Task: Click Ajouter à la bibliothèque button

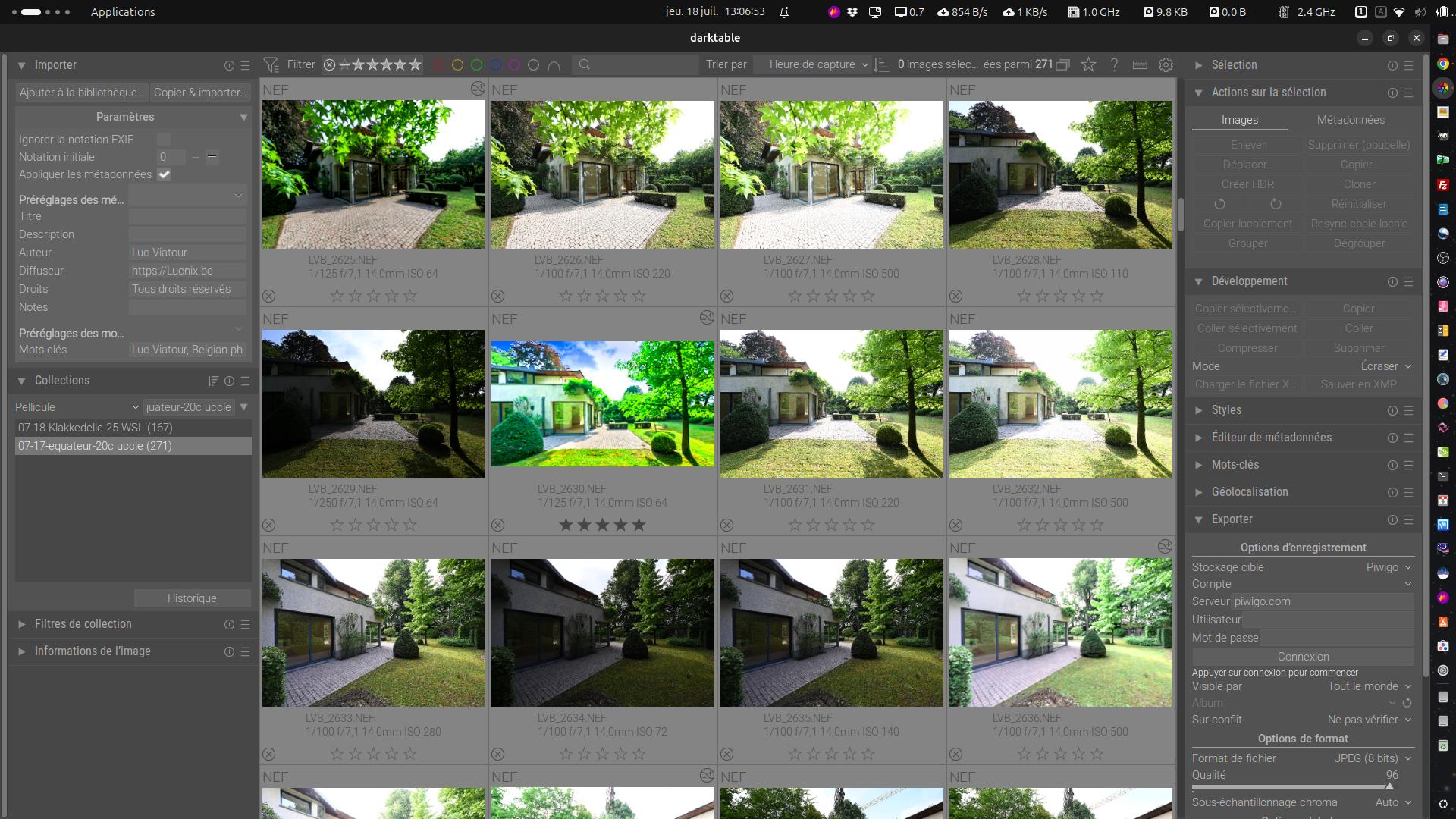Action: [x=82, y=93]
